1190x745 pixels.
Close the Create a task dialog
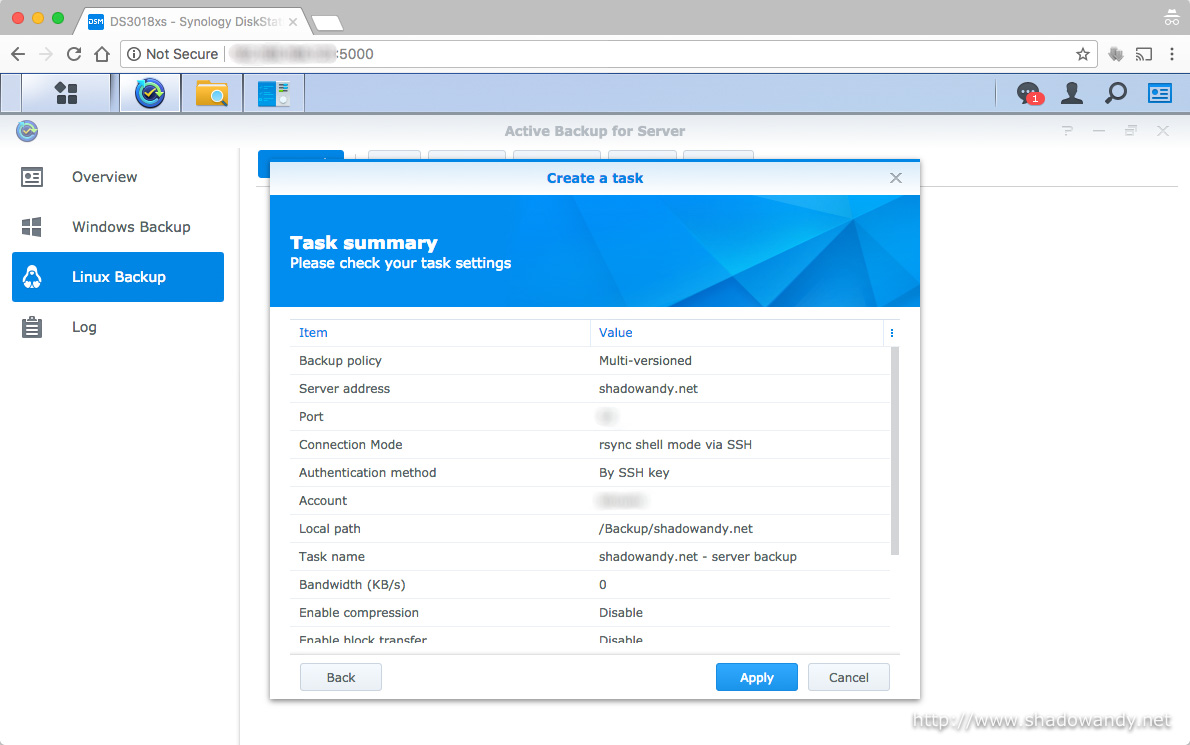tap(896, 178)
